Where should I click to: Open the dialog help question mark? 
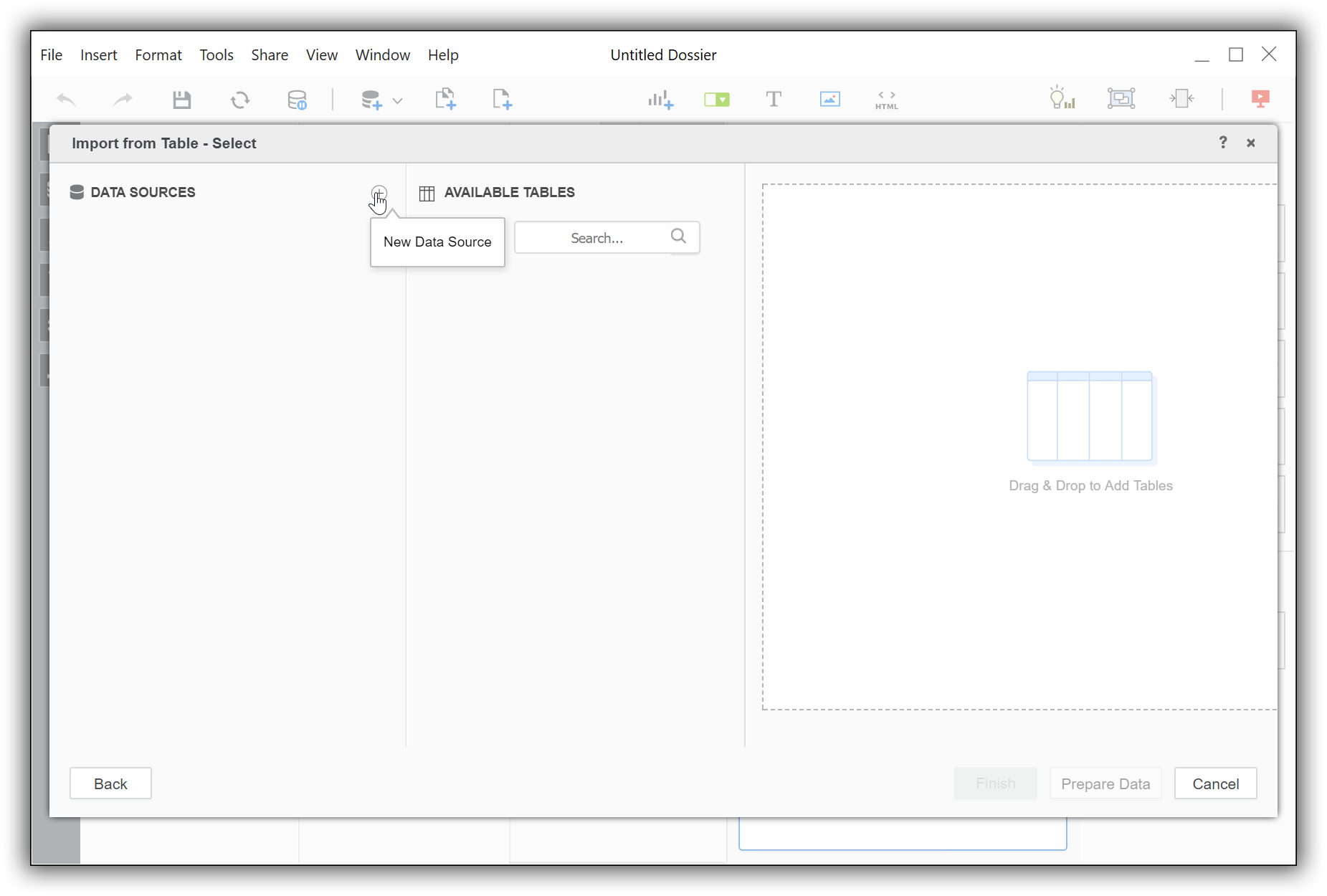point(1222,143)
